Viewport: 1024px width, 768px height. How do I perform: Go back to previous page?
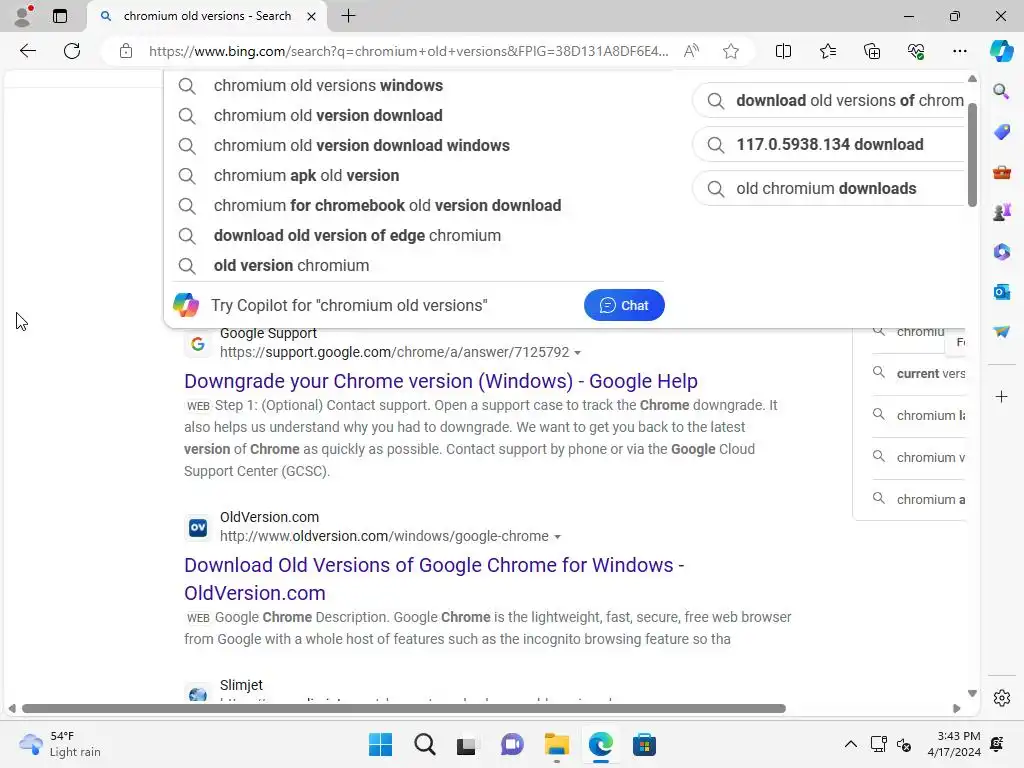click(27, 51)
